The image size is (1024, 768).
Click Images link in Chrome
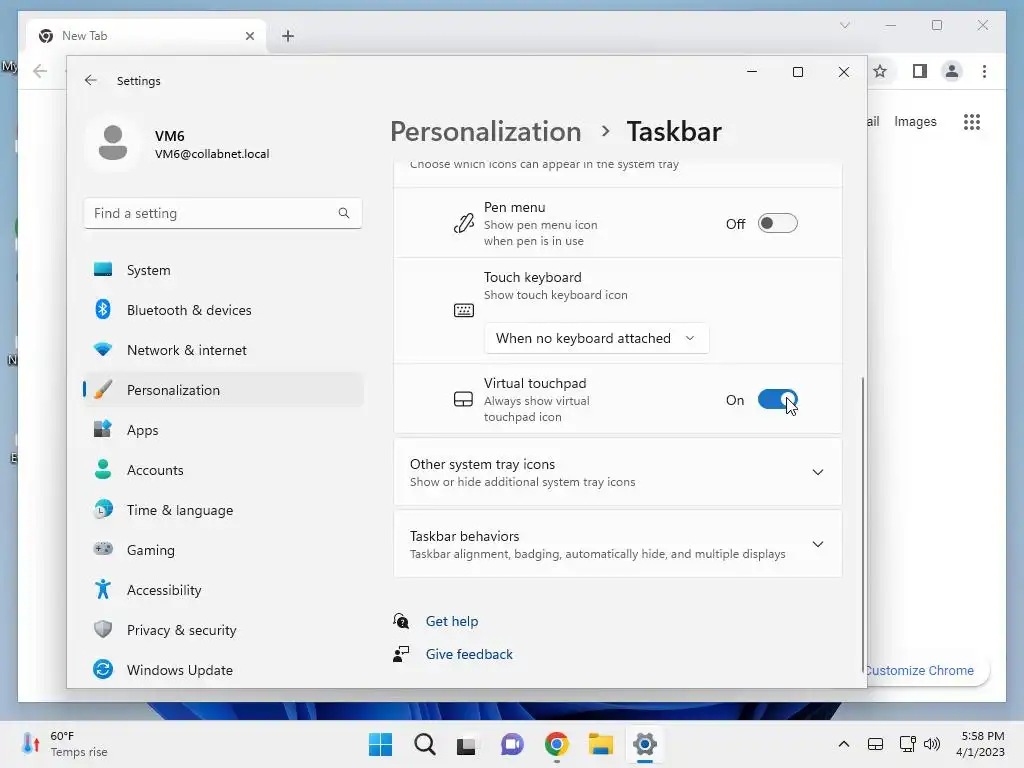(915, 121)
